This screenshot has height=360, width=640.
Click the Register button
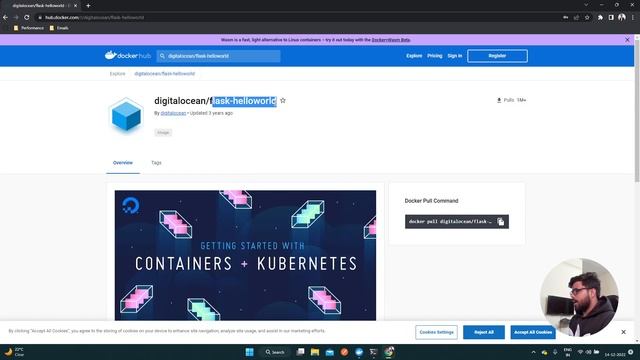coord(497,56)
